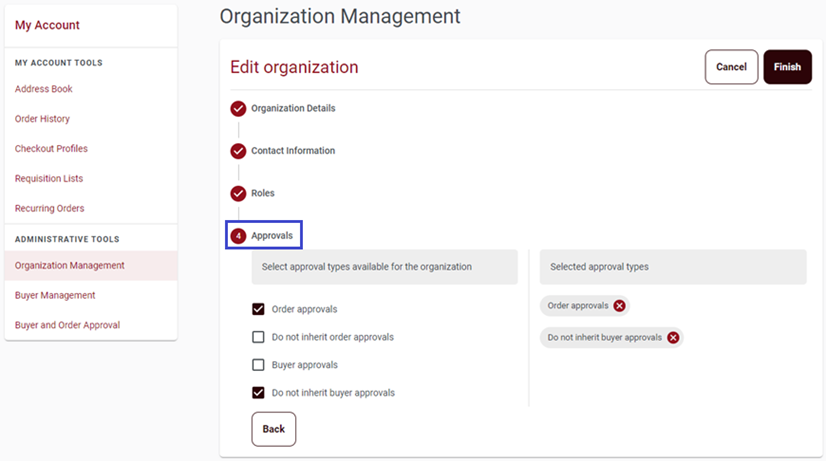This screenshot has width=826, height=461.
Task: Click the Edit organization heading
Action: coord(294,67)
